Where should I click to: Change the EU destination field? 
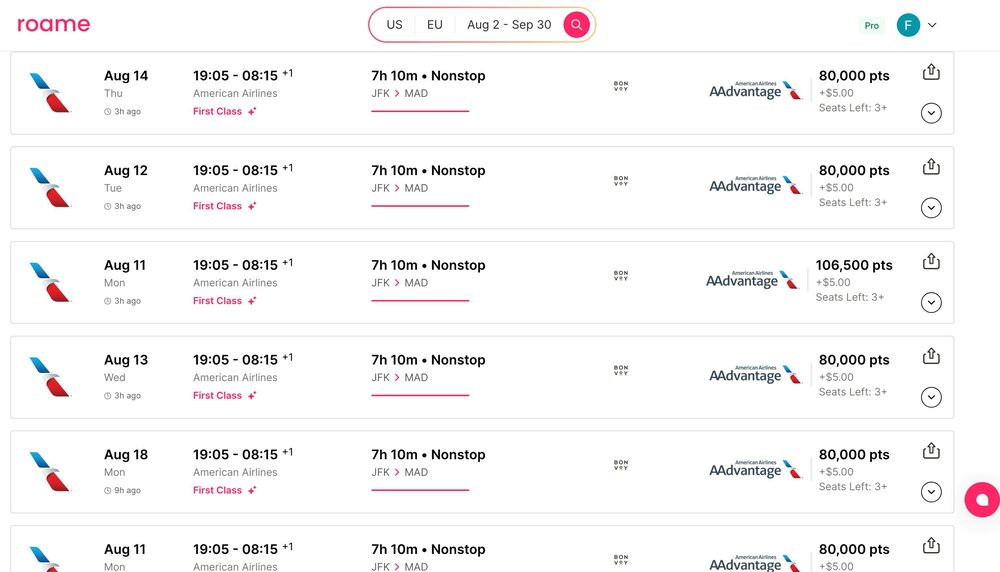(434, 25)
